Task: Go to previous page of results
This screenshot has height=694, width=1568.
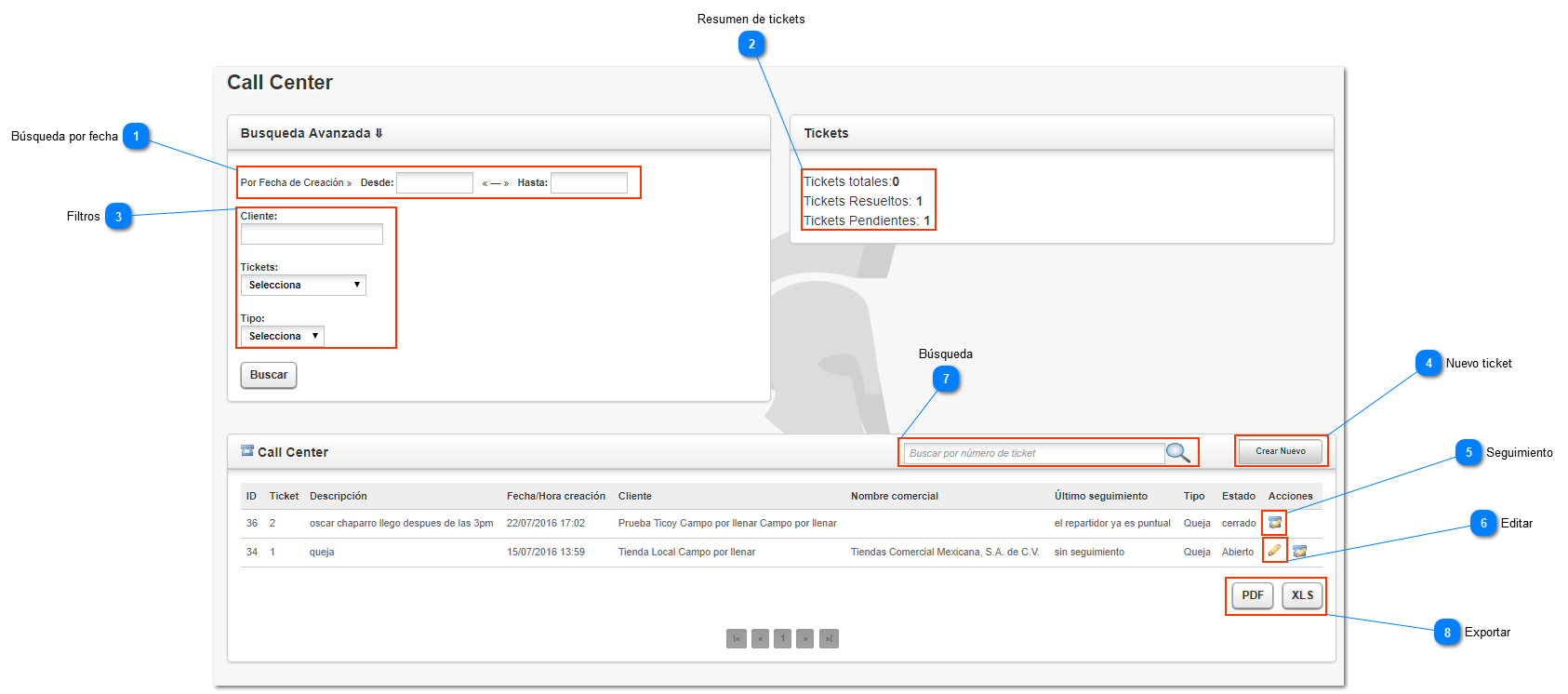Action: click(x=760, y=638)
